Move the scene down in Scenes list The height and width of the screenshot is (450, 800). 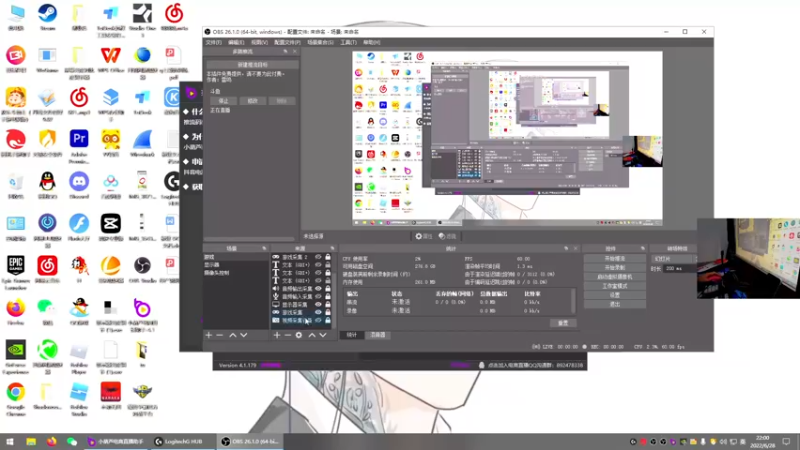[x=244, y=335]
